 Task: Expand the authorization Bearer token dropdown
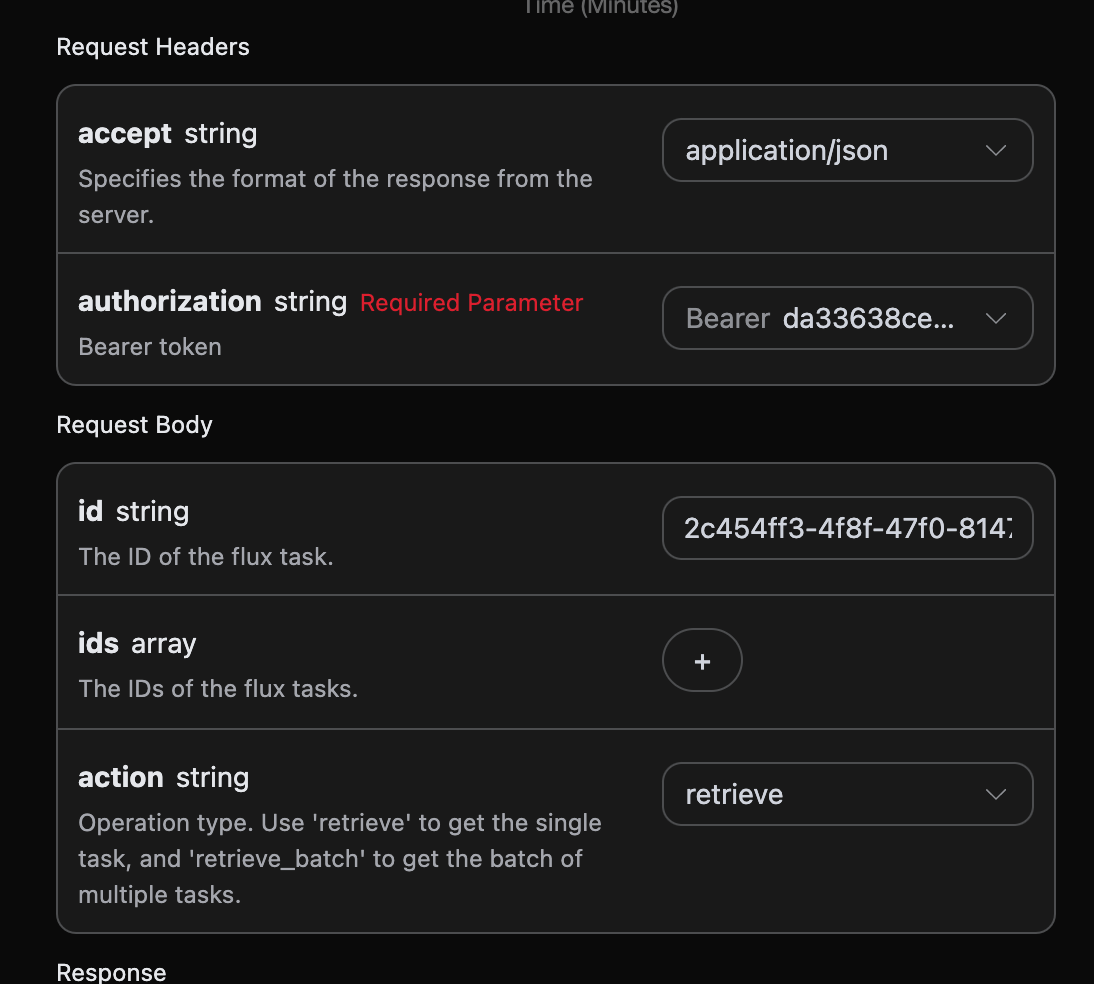[846, 319]
